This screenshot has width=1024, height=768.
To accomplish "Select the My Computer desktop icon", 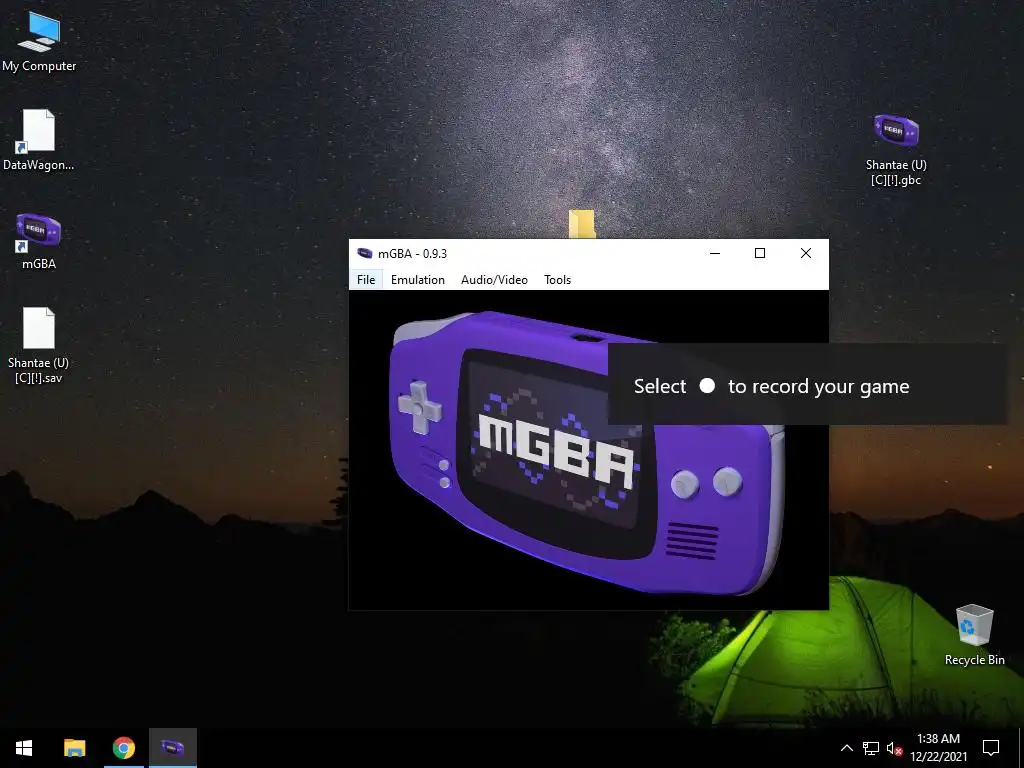I will 39,42.
